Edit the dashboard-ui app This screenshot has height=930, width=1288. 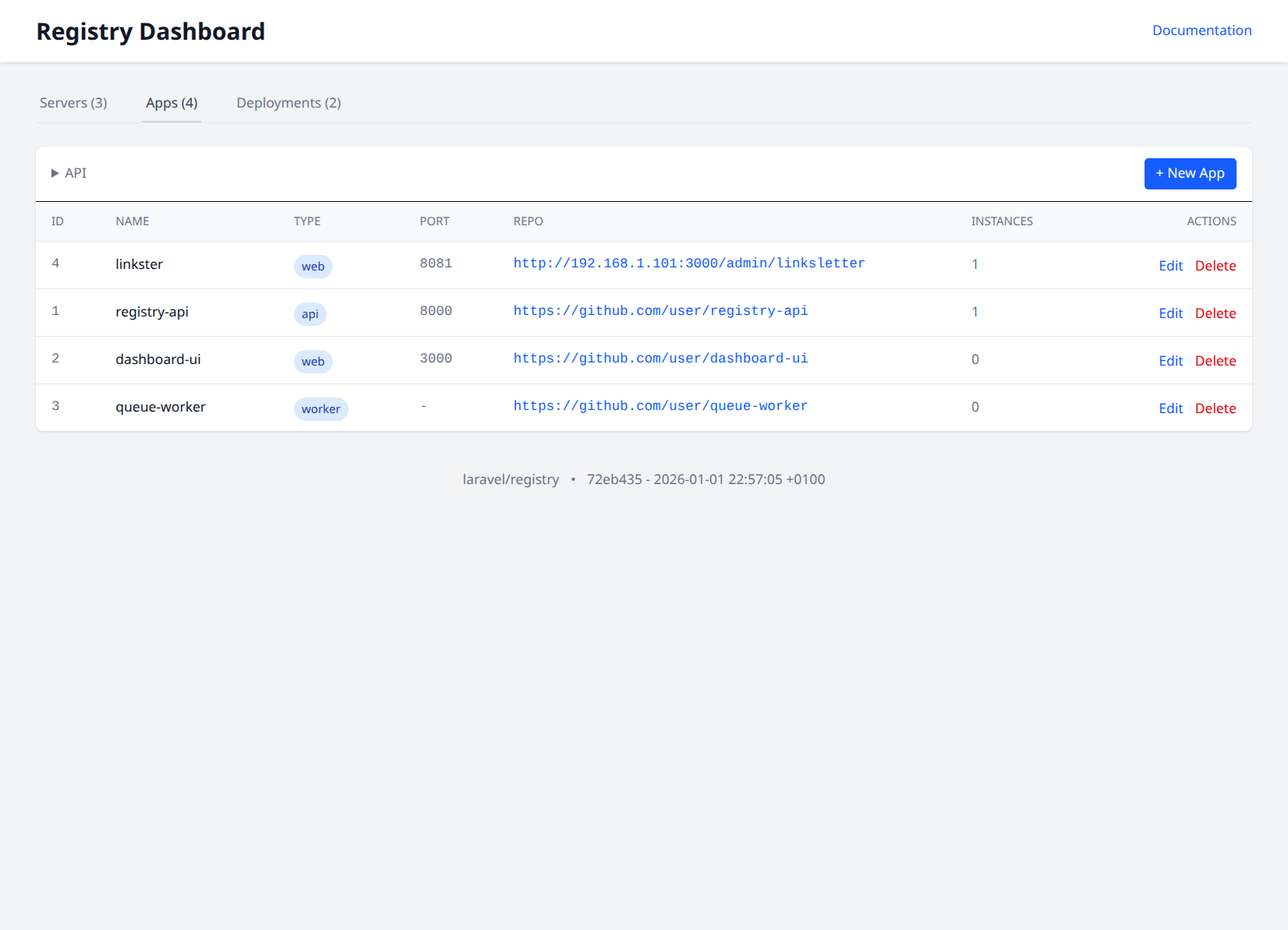(1170, 361)
